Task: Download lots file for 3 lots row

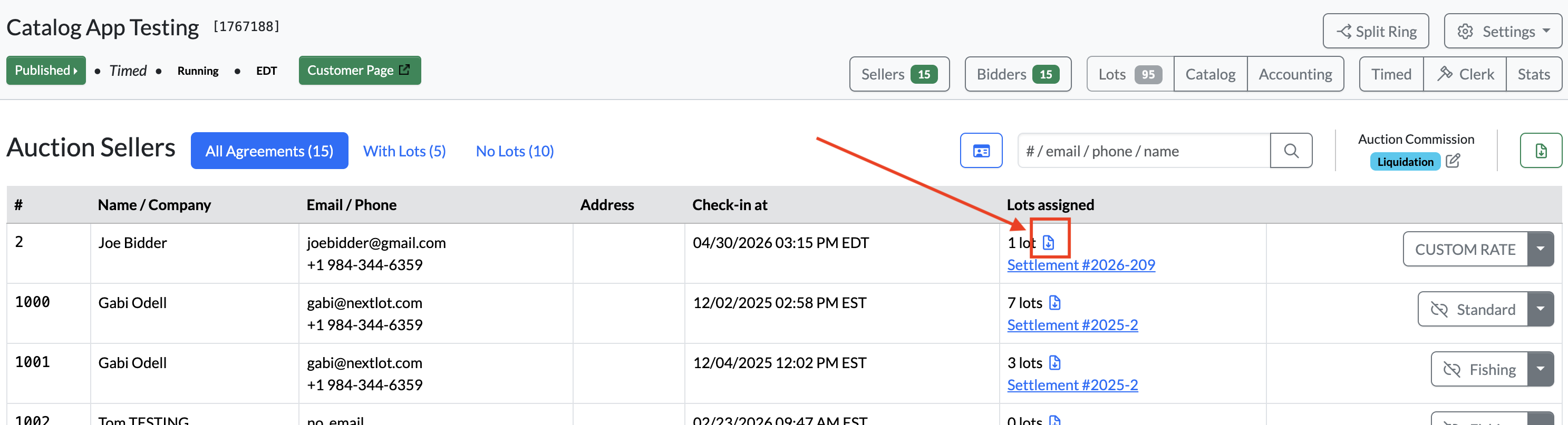Action: [1055, 362]
